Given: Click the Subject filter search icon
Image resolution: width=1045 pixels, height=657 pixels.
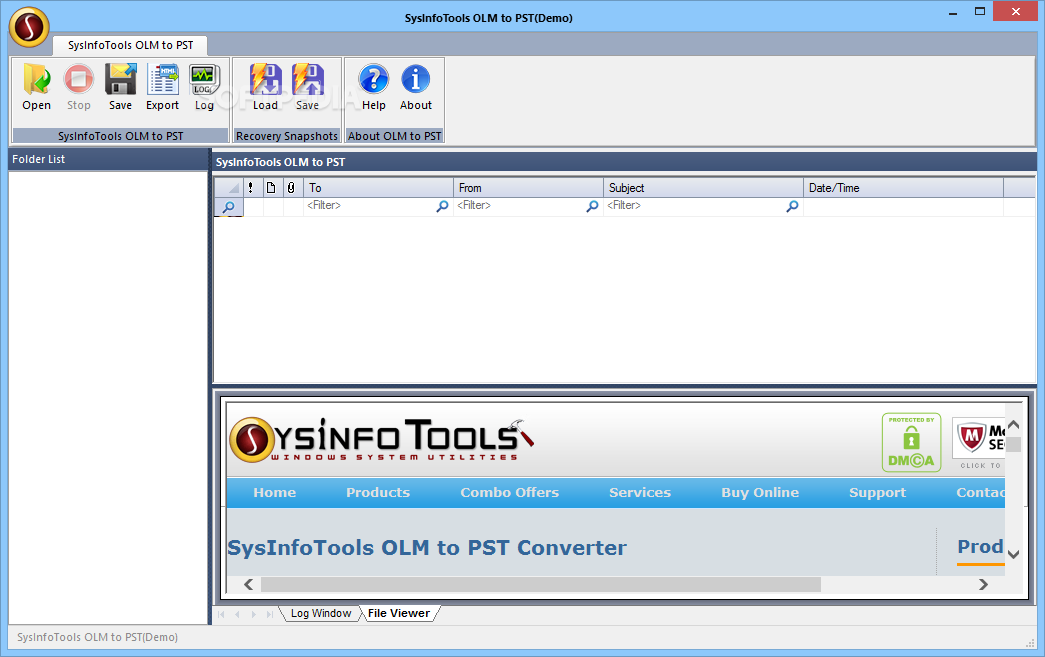Looking at the screenshot, I should pyautogui.click(x=792, y=207).
